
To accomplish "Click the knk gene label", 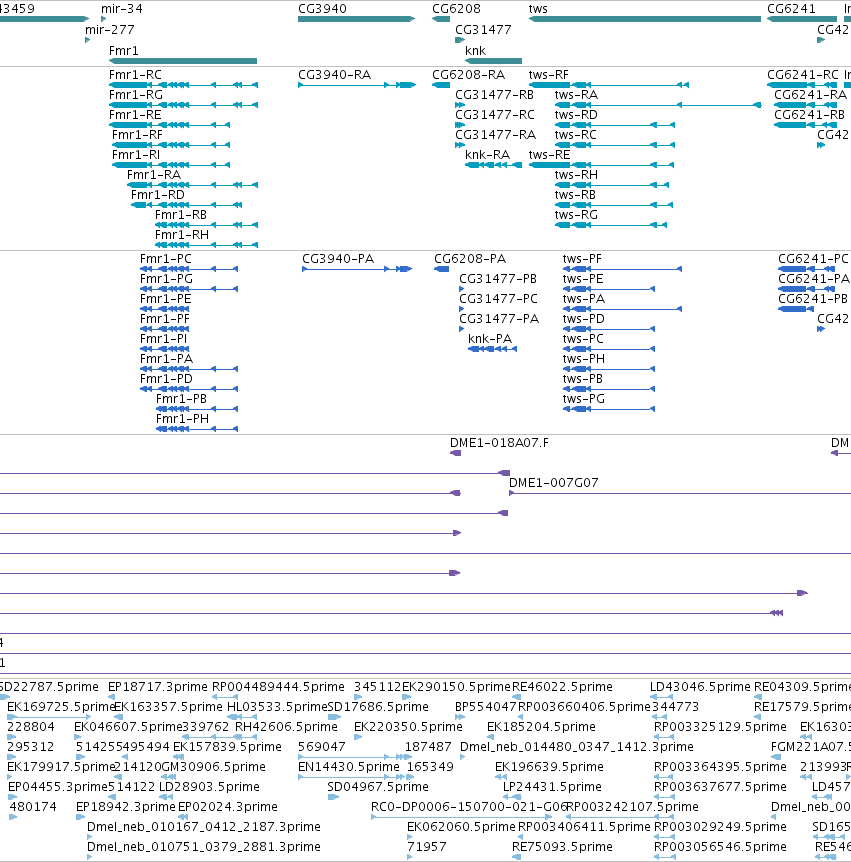I will click(476, 51).
